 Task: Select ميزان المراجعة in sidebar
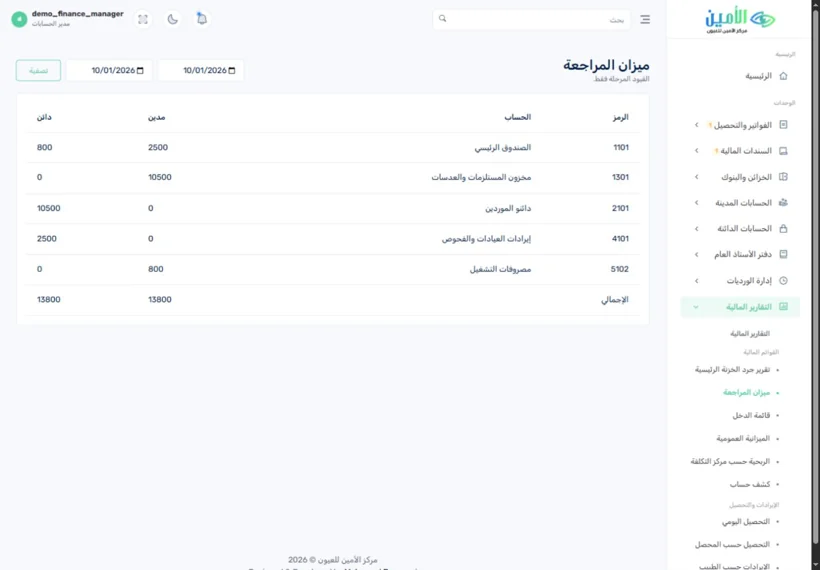point(747,392)
